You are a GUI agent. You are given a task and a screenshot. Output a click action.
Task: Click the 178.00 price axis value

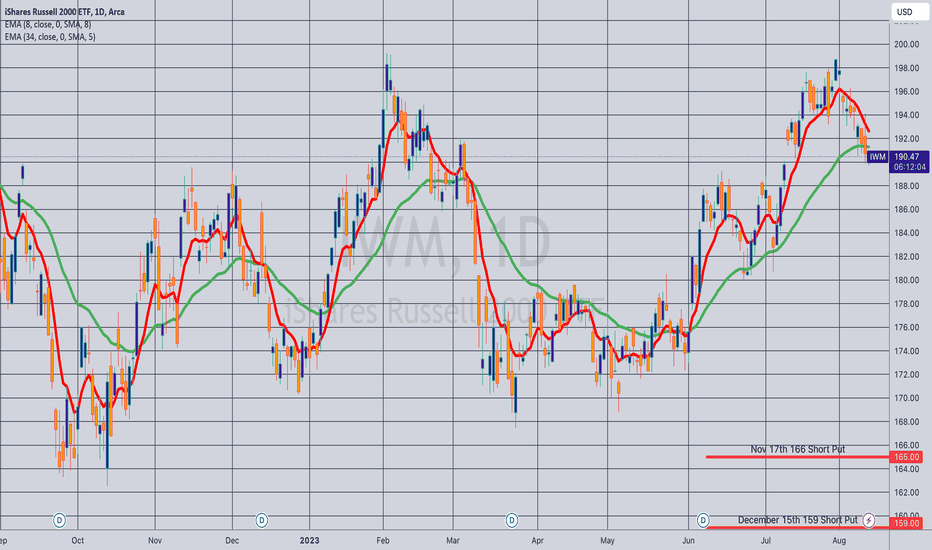pyautogui.click(x=906, y=304)
